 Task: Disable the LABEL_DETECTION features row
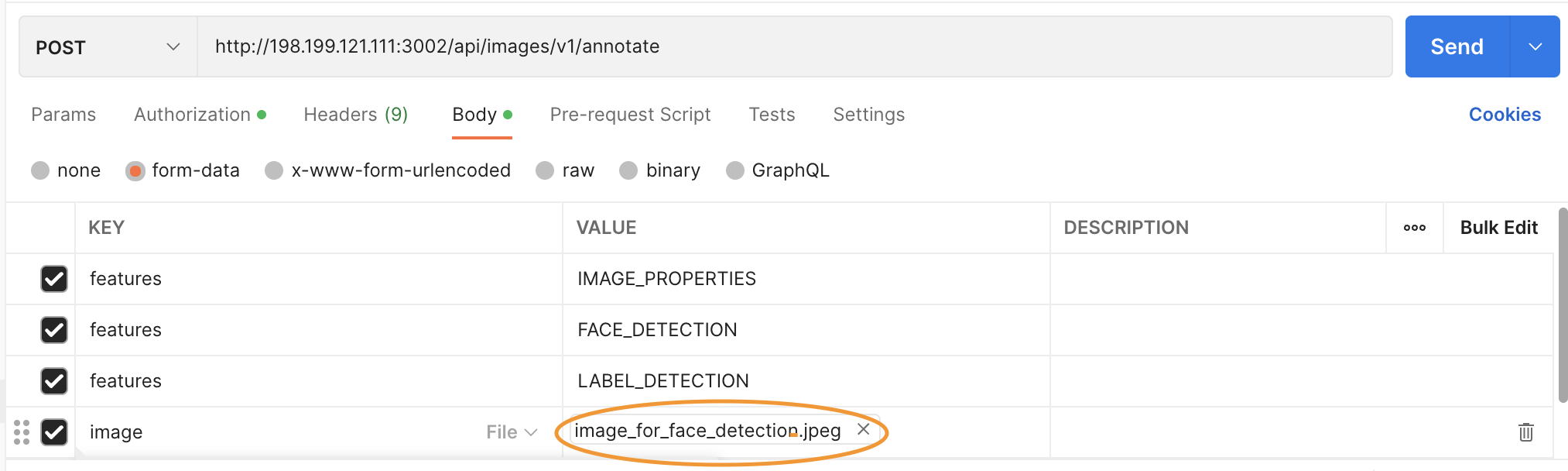(x=53, y=381)
